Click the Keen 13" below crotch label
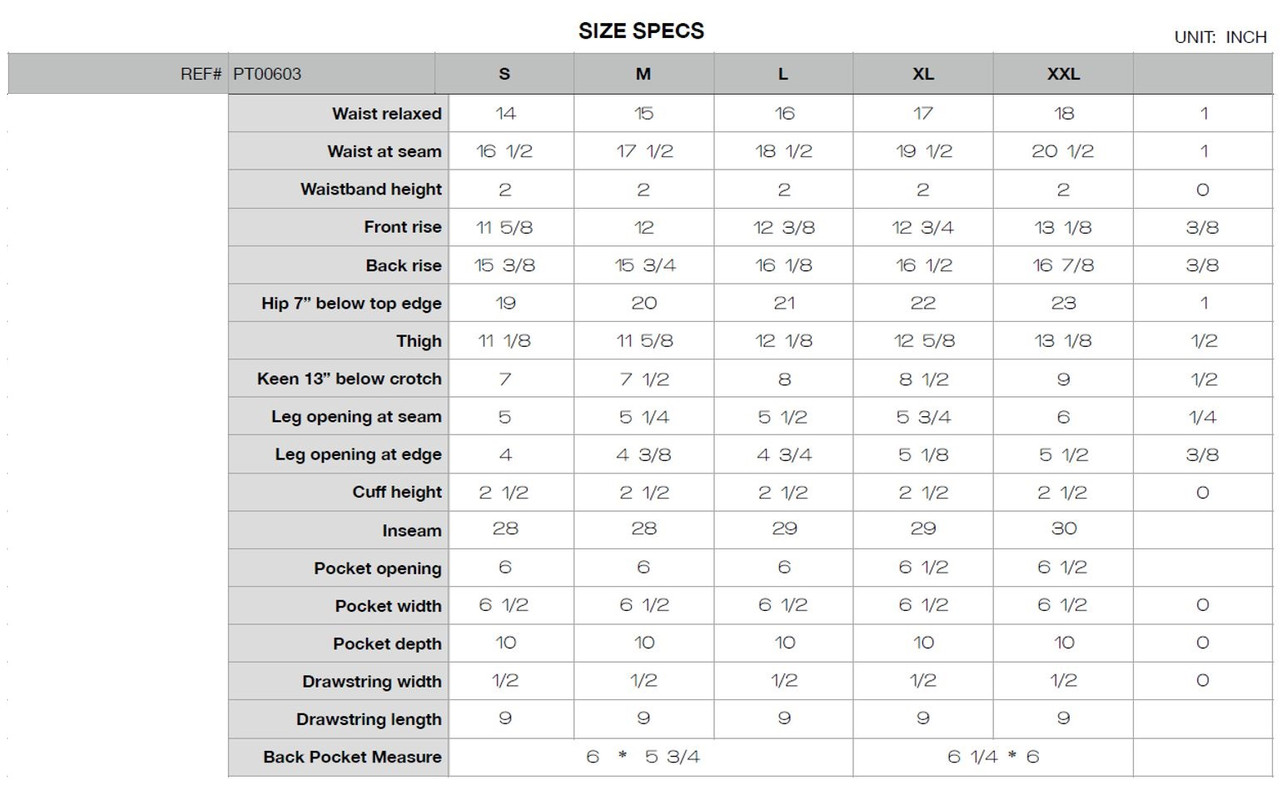The height and width of the screenshot is (788, 1280). click(x=349, y=380)
